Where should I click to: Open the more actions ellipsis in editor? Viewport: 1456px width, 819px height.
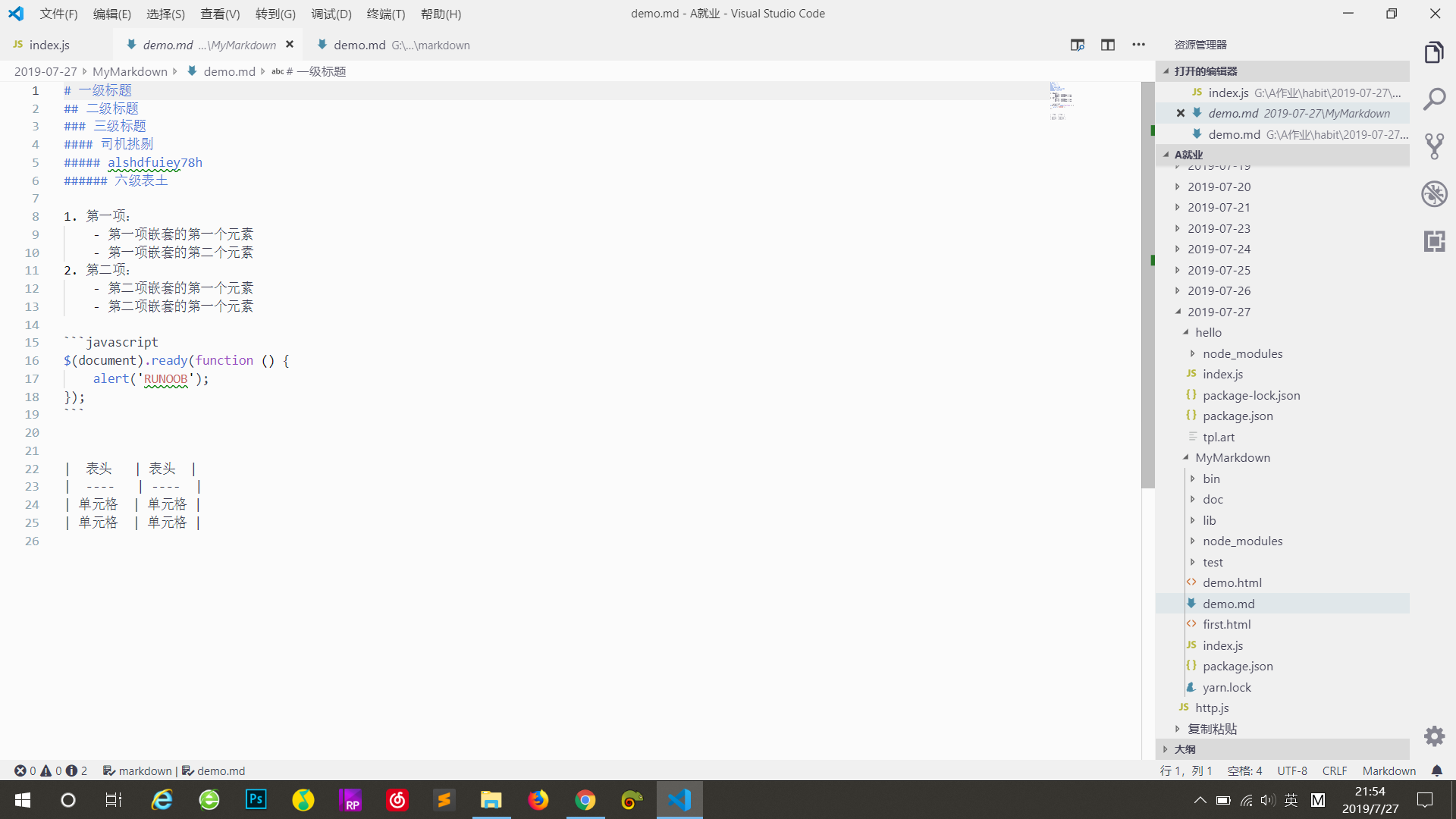(1138, 45)
